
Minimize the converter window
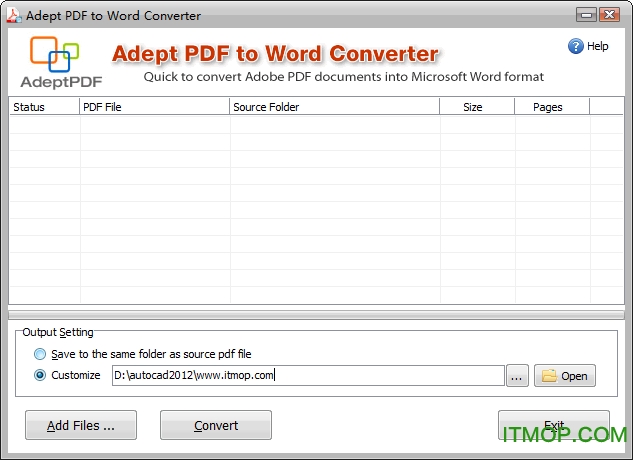point(586,15)
